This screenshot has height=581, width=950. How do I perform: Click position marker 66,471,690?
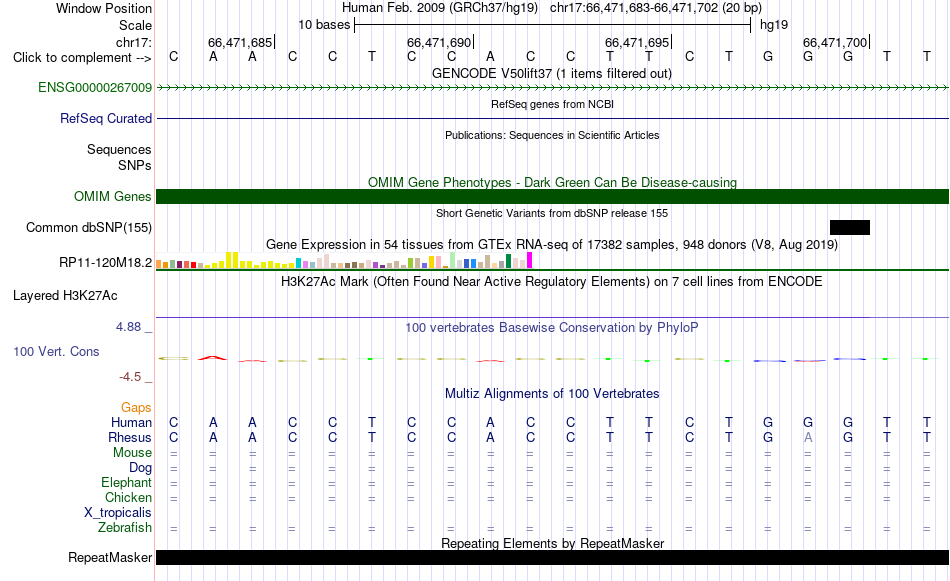(439, 42)
